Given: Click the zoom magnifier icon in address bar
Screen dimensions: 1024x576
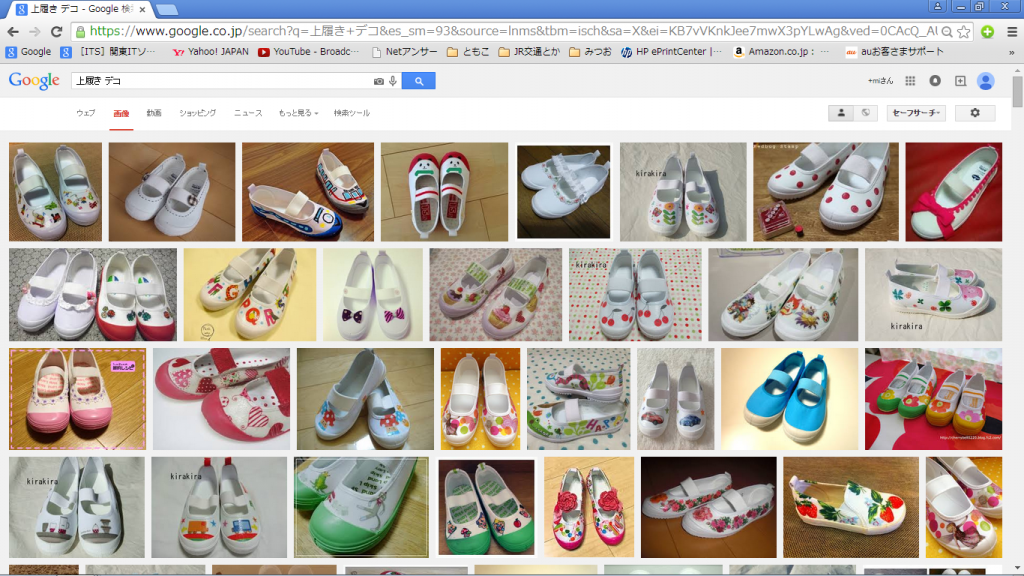Looking at the screenshot, I should pos(947,31).
